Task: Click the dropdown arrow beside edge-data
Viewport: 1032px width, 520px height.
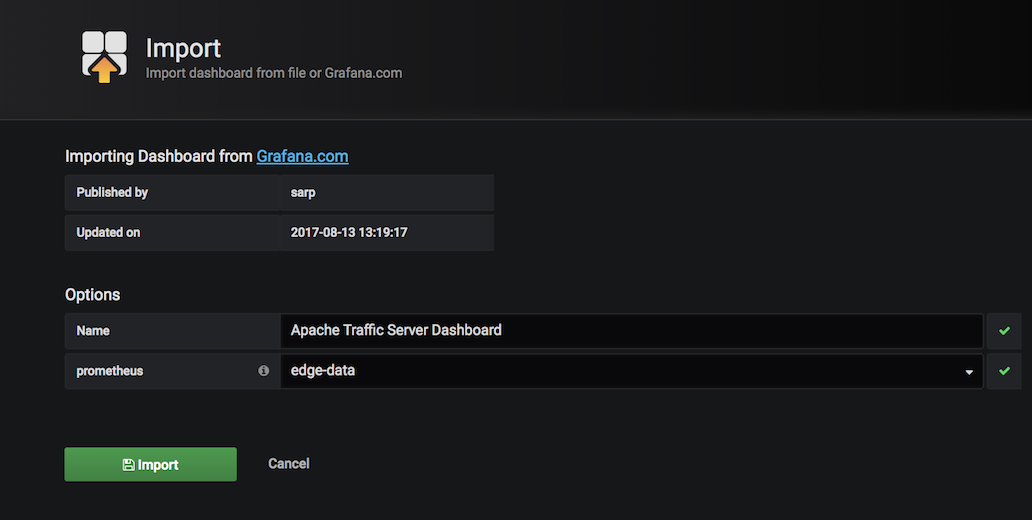Action: pos(969,372)
